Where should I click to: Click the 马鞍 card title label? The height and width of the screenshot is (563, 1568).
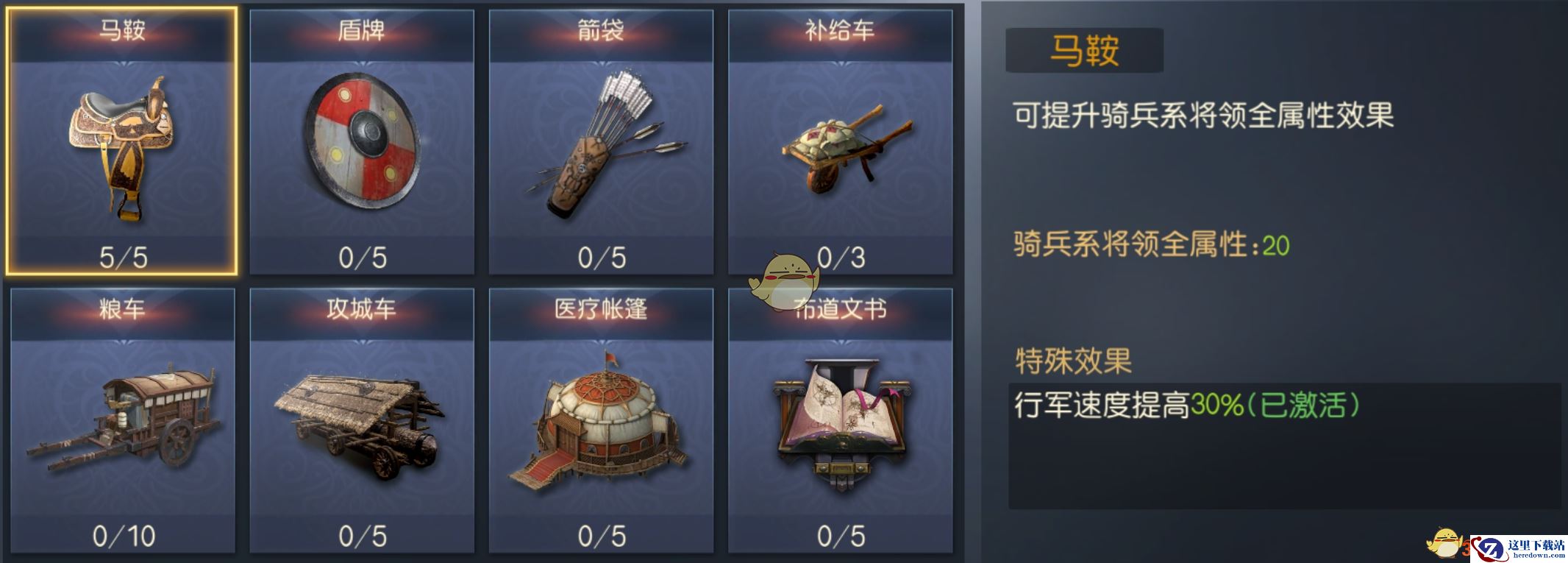(123, 30)
